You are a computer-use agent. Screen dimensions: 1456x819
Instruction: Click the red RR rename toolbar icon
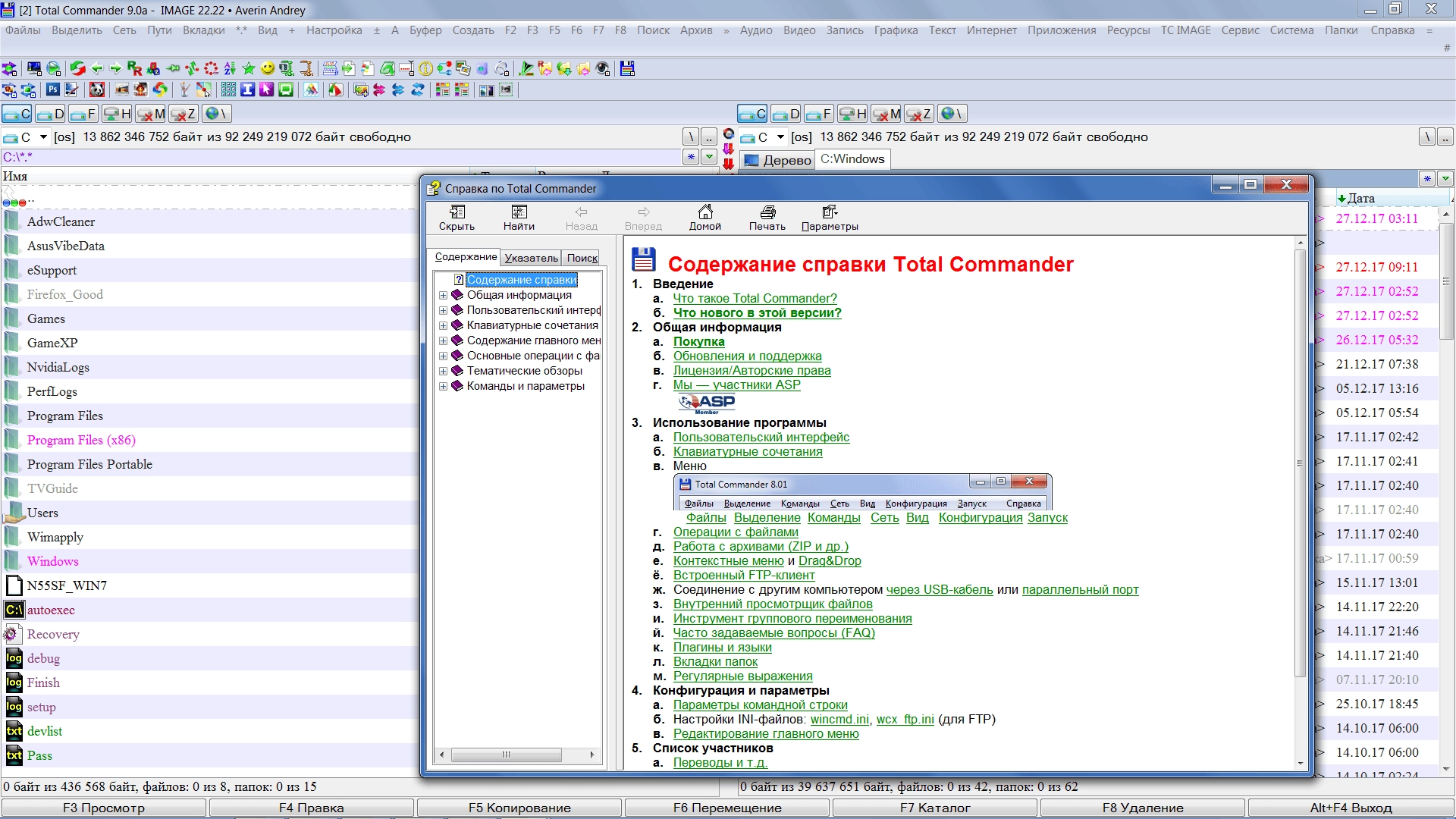pos(134,69)
